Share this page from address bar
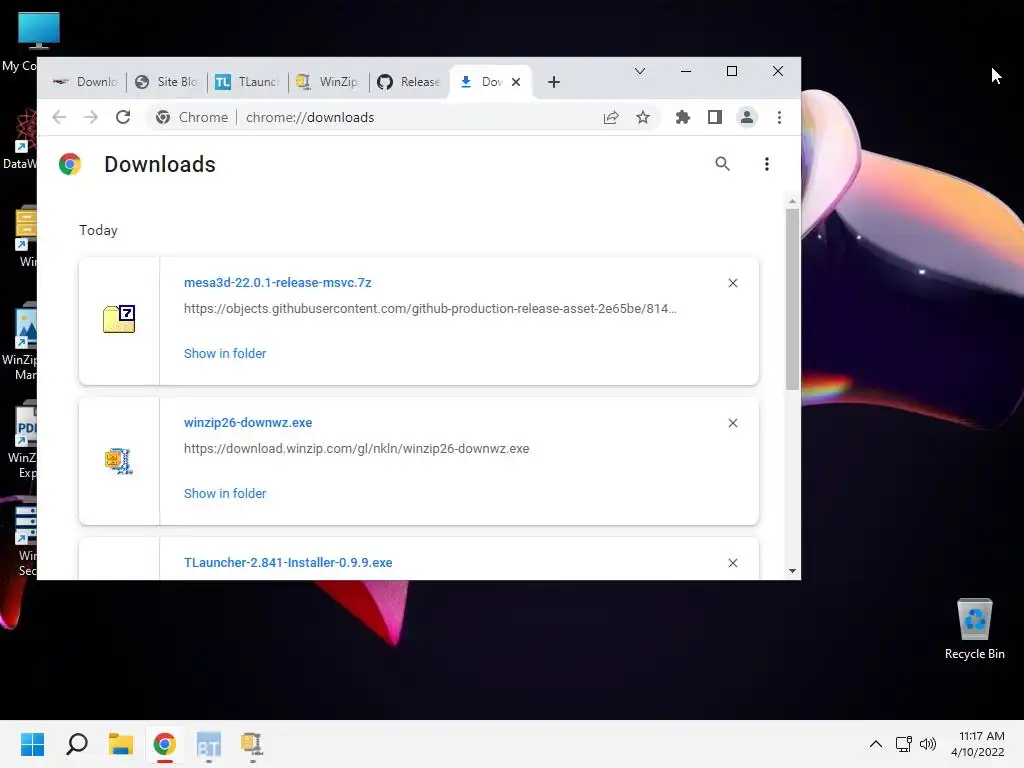Viewport: 1024px width, 768px height. 611,118
